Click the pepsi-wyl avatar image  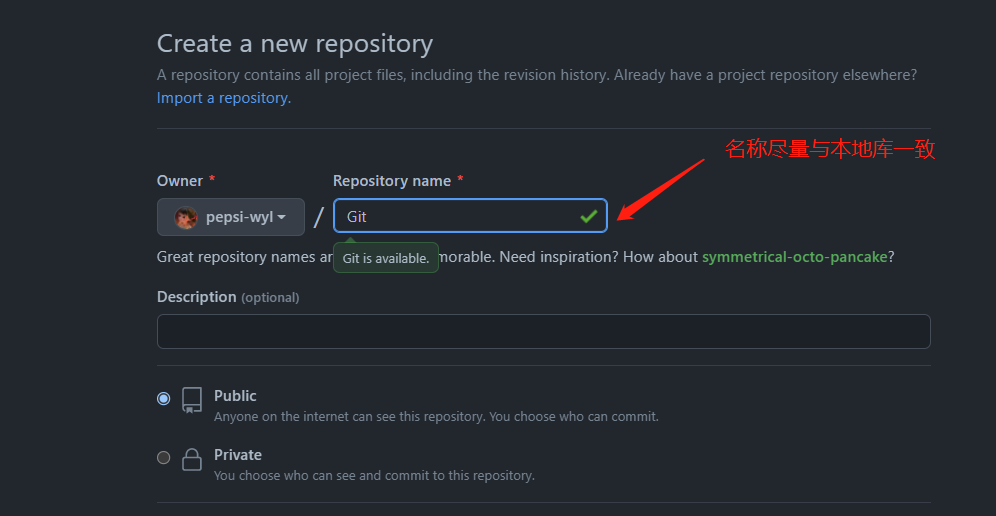click(185, 217)
